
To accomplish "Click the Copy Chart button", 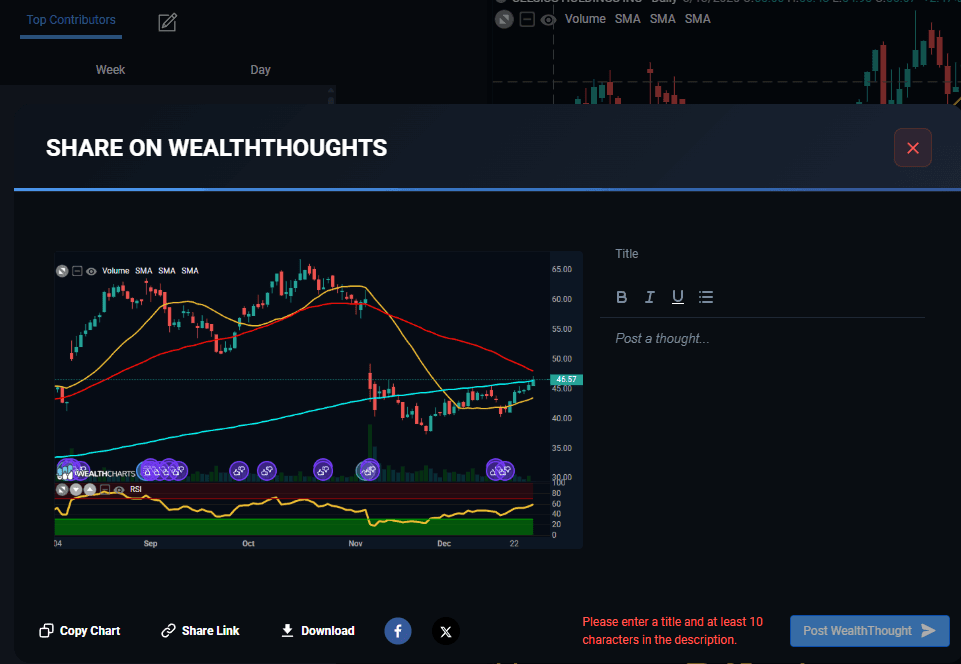I will (x=80, y=631).
